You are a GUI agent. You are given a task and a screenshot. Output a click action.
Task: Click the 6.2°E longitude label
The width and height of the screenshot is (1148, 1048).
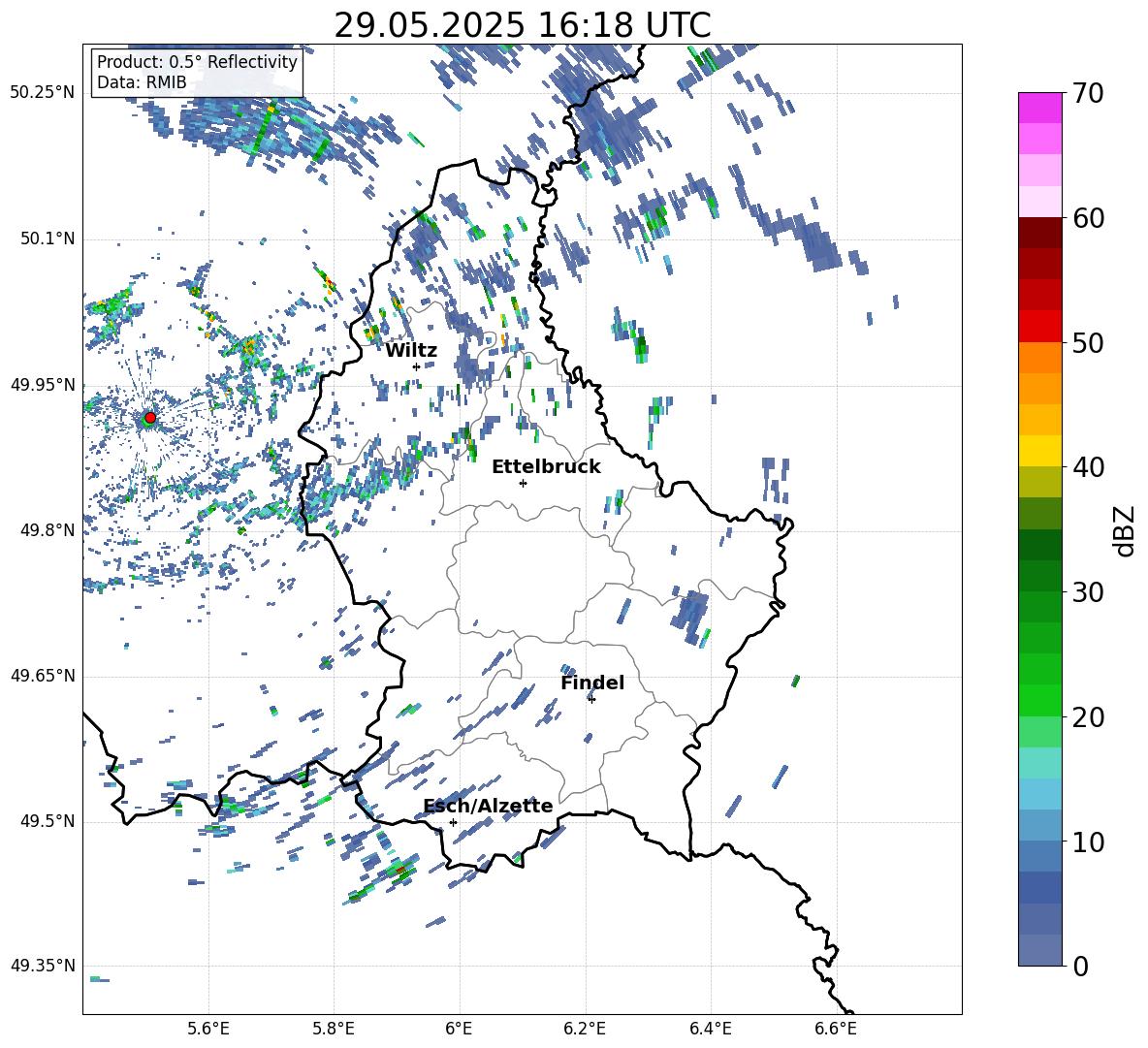point(585,1029)
